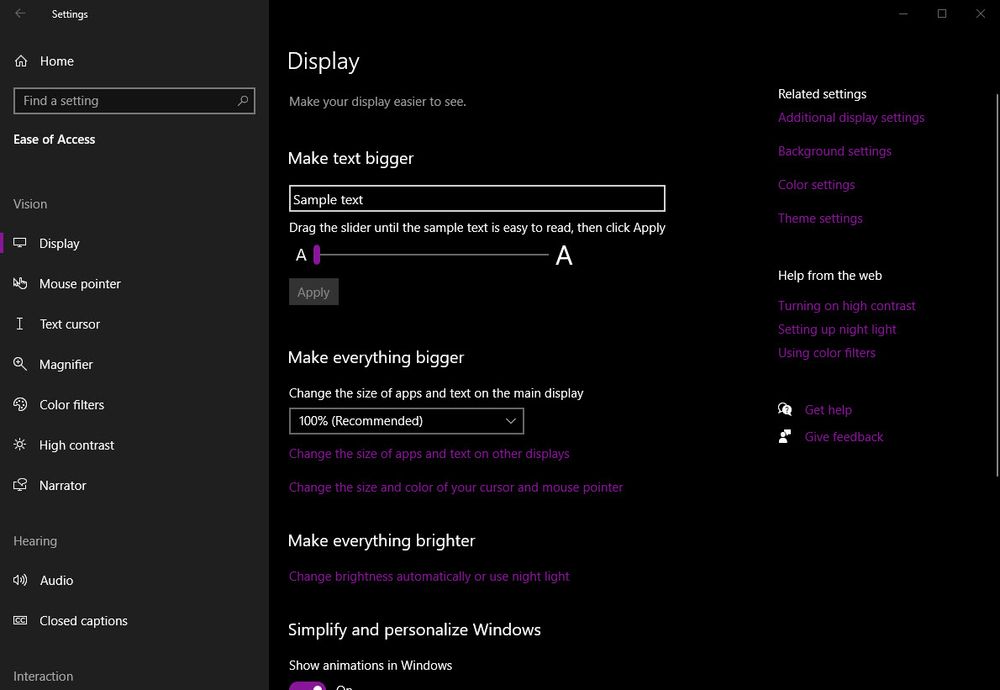Click the High contrast icon
The height and width of the screenshot is (690, 1000).
pos(20,445)
